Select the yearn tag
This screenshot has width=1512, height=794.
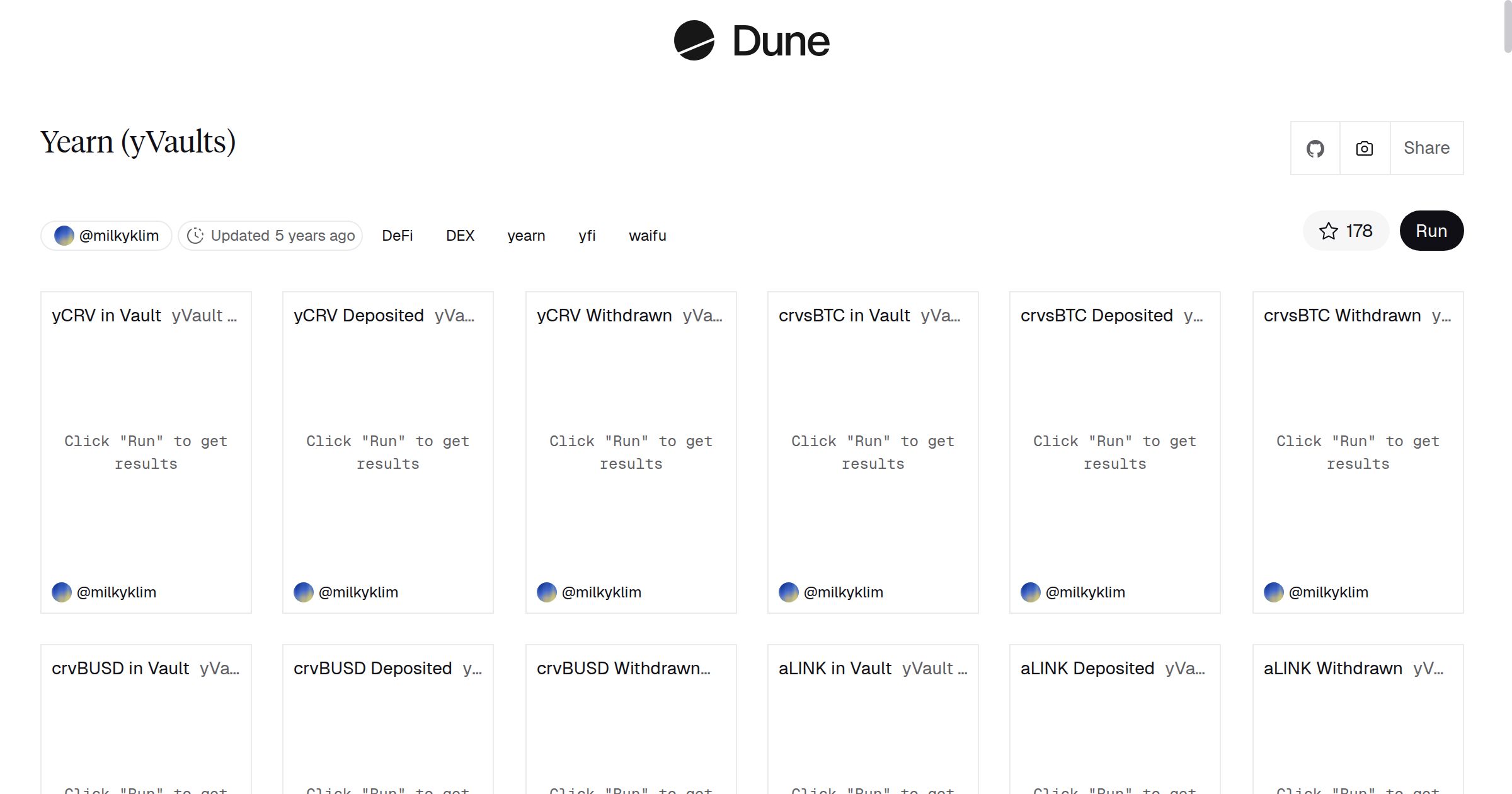526,236
